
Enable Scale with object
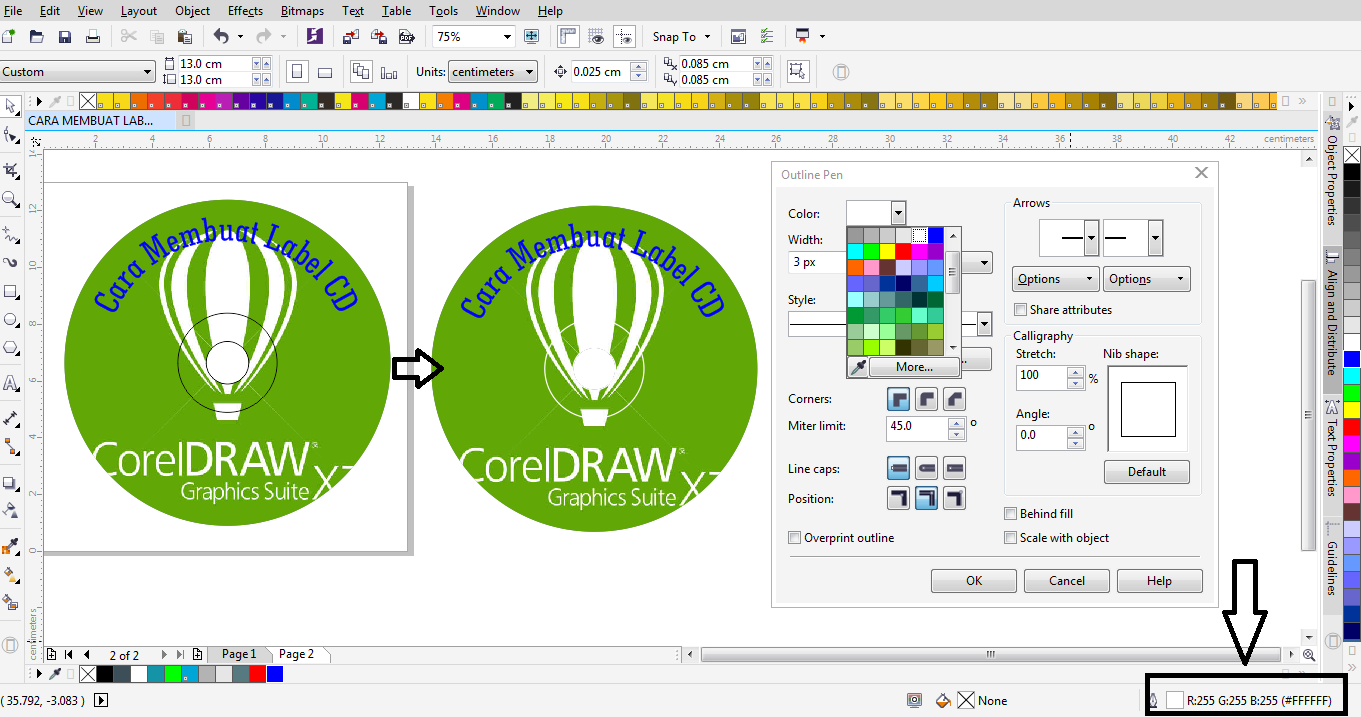1011,537
